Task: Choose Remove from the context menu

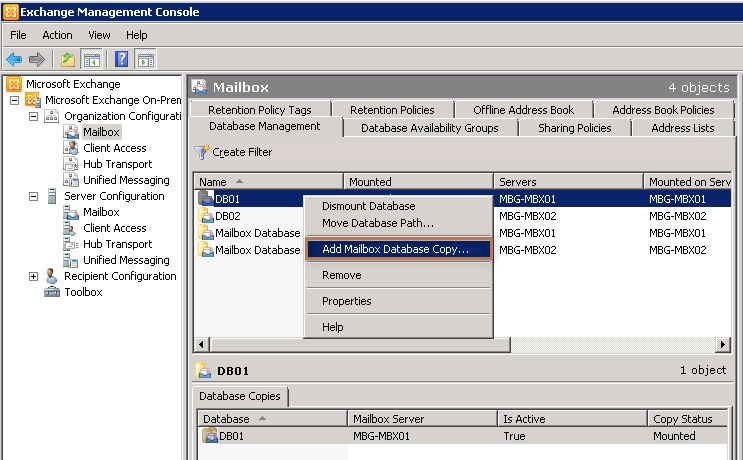Action: [x=398, y=275]
